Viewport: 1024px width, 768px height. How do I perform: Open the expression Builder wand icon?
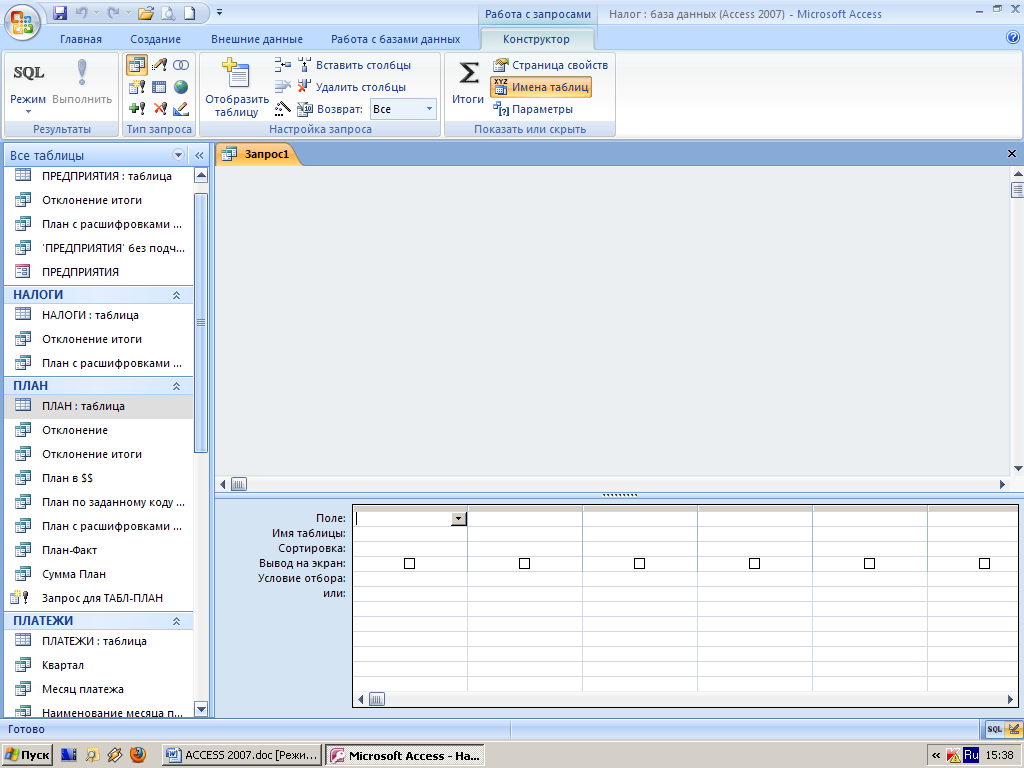point(283,108)
